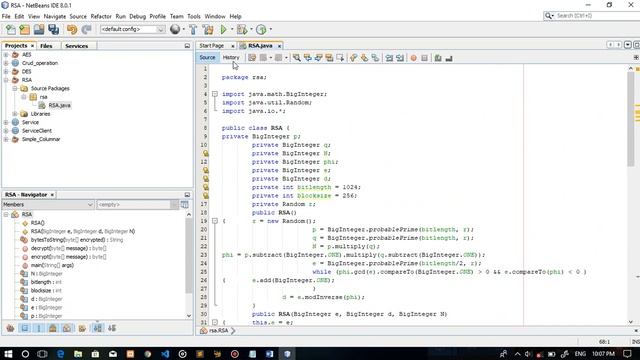Image resolution: width=640 pixels, height=360 pixels.
Task: Toggle Show Inherited Members in Navigator
Action: (x=11, y=328)
